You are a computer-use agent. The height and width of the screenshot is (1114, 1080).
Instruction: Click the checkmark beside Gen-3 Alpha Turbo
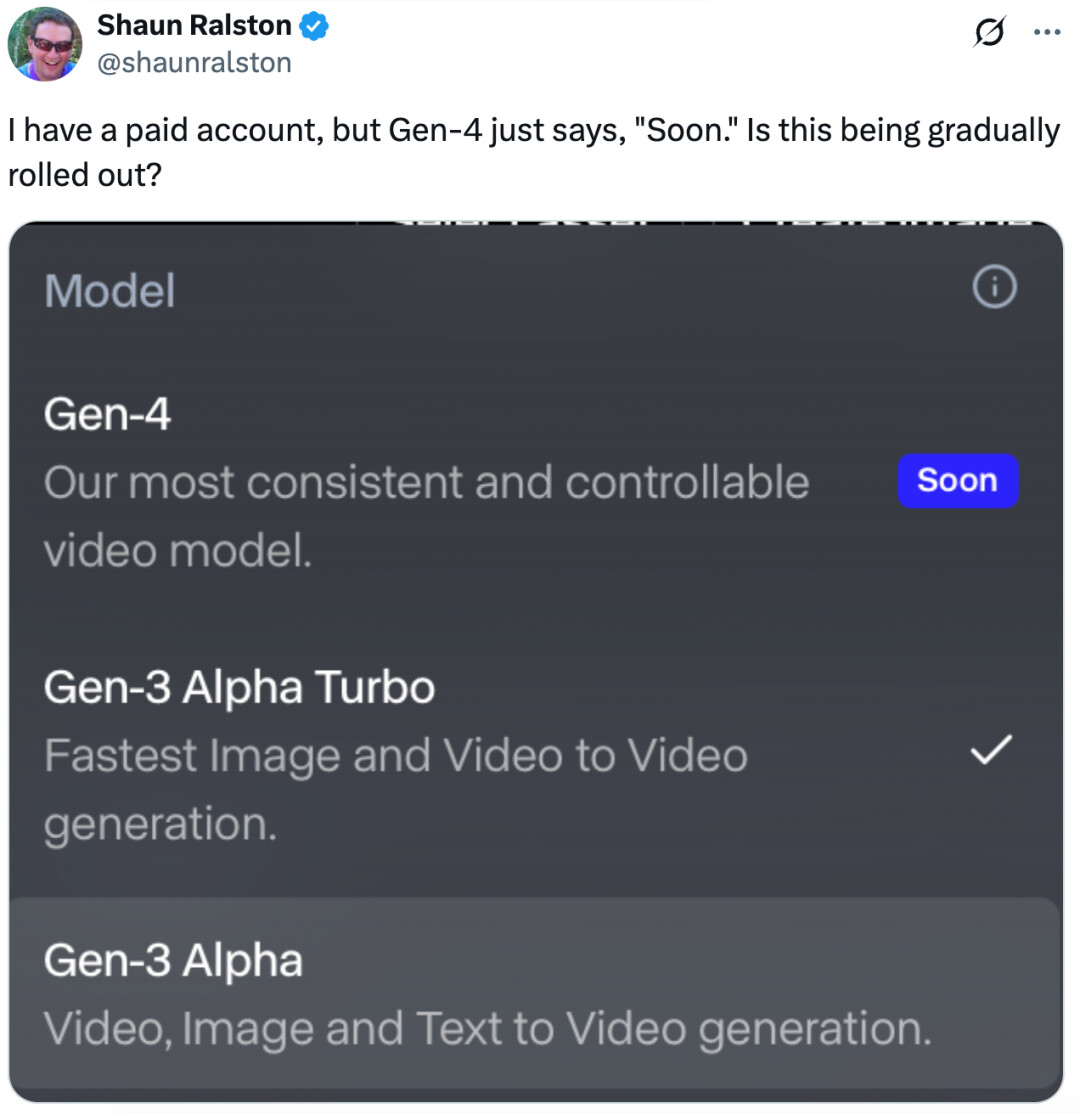[992, 750]
